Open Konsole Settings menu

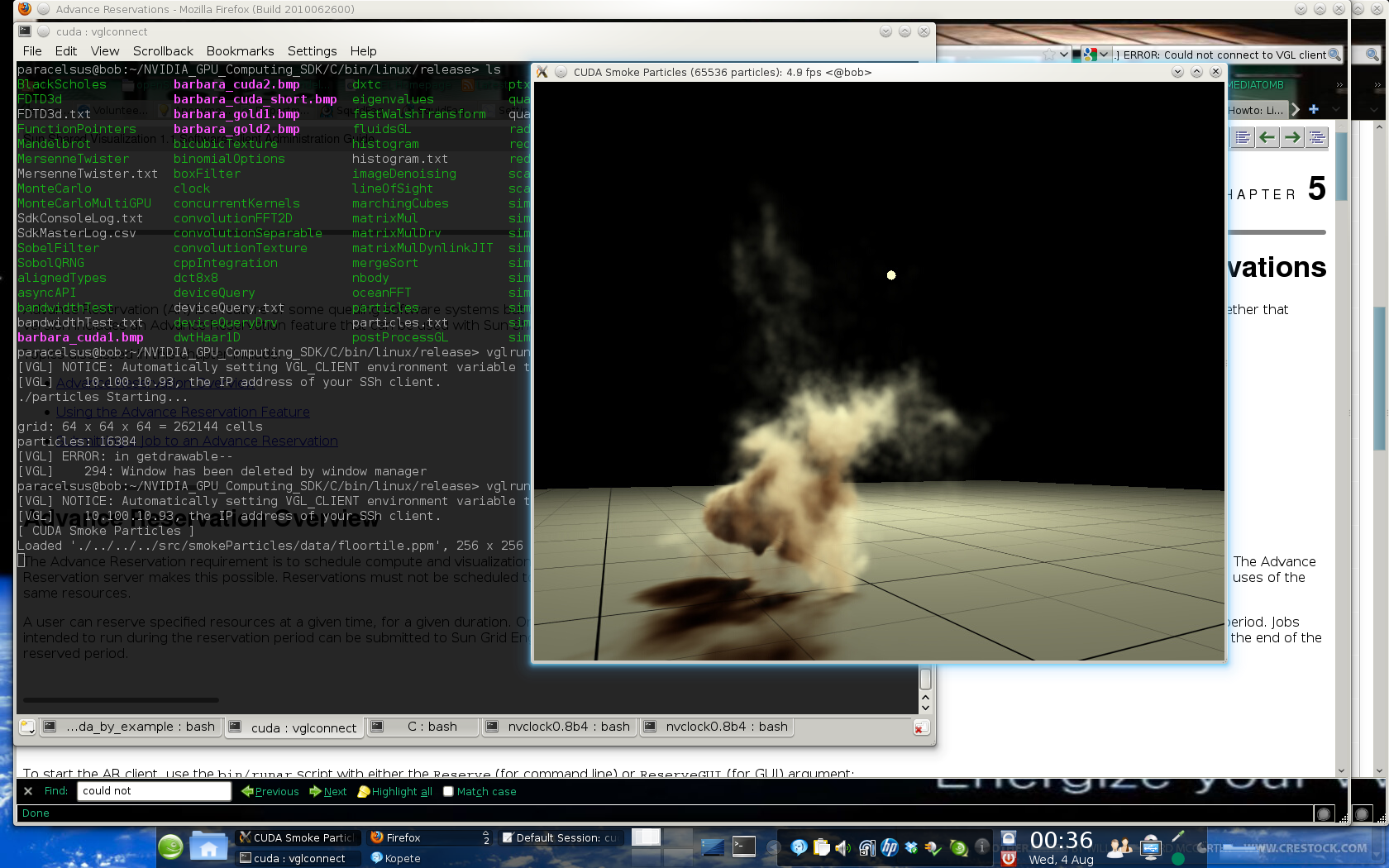tap(312, 51)
